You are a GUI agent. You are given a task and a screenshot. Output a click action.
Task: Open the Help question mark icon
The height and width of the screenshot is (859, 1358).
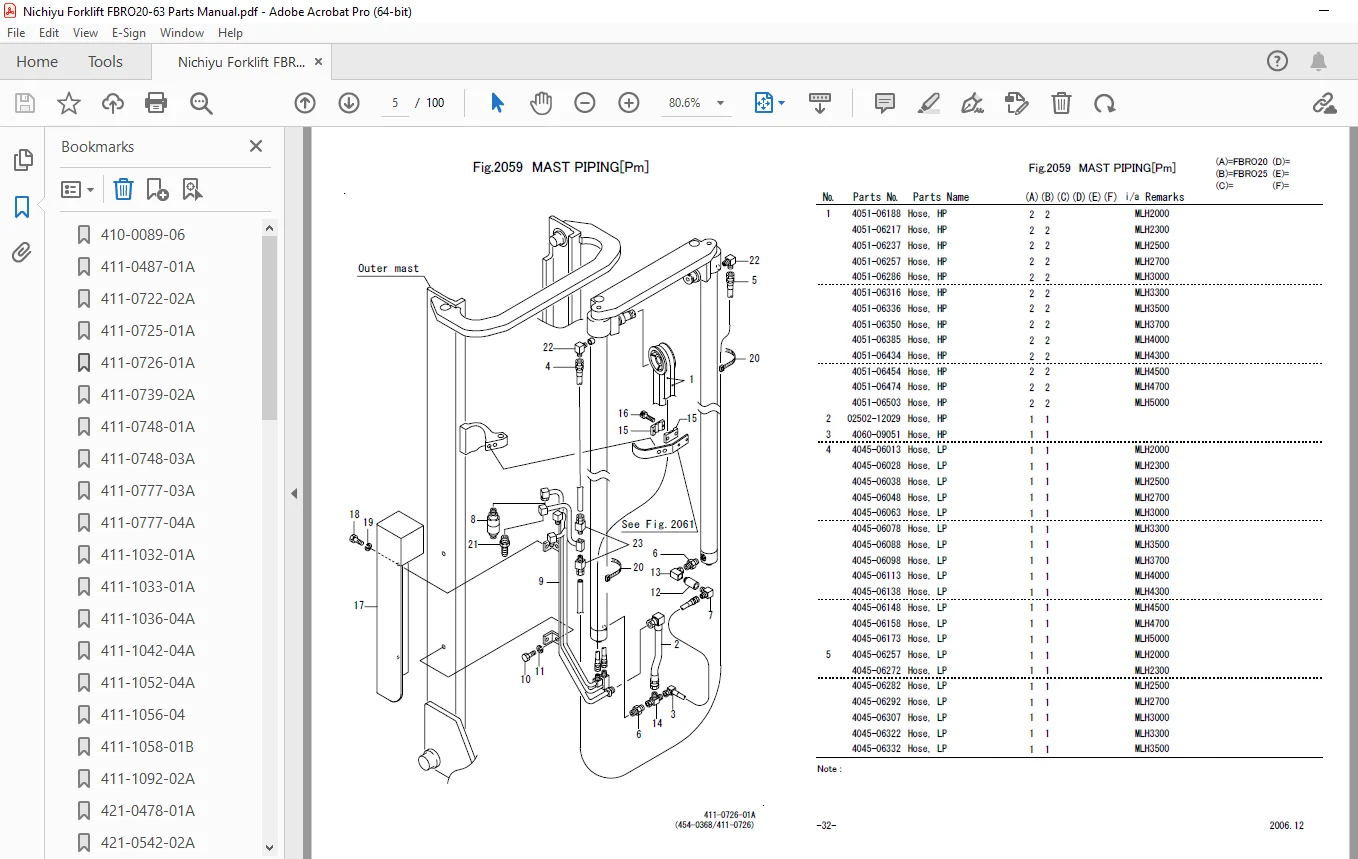pos(1278,62)
